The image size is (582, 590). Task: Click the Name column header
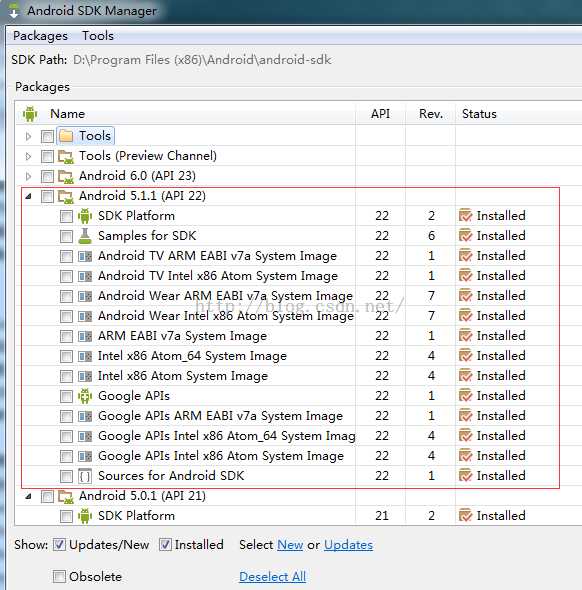point(186,114)
